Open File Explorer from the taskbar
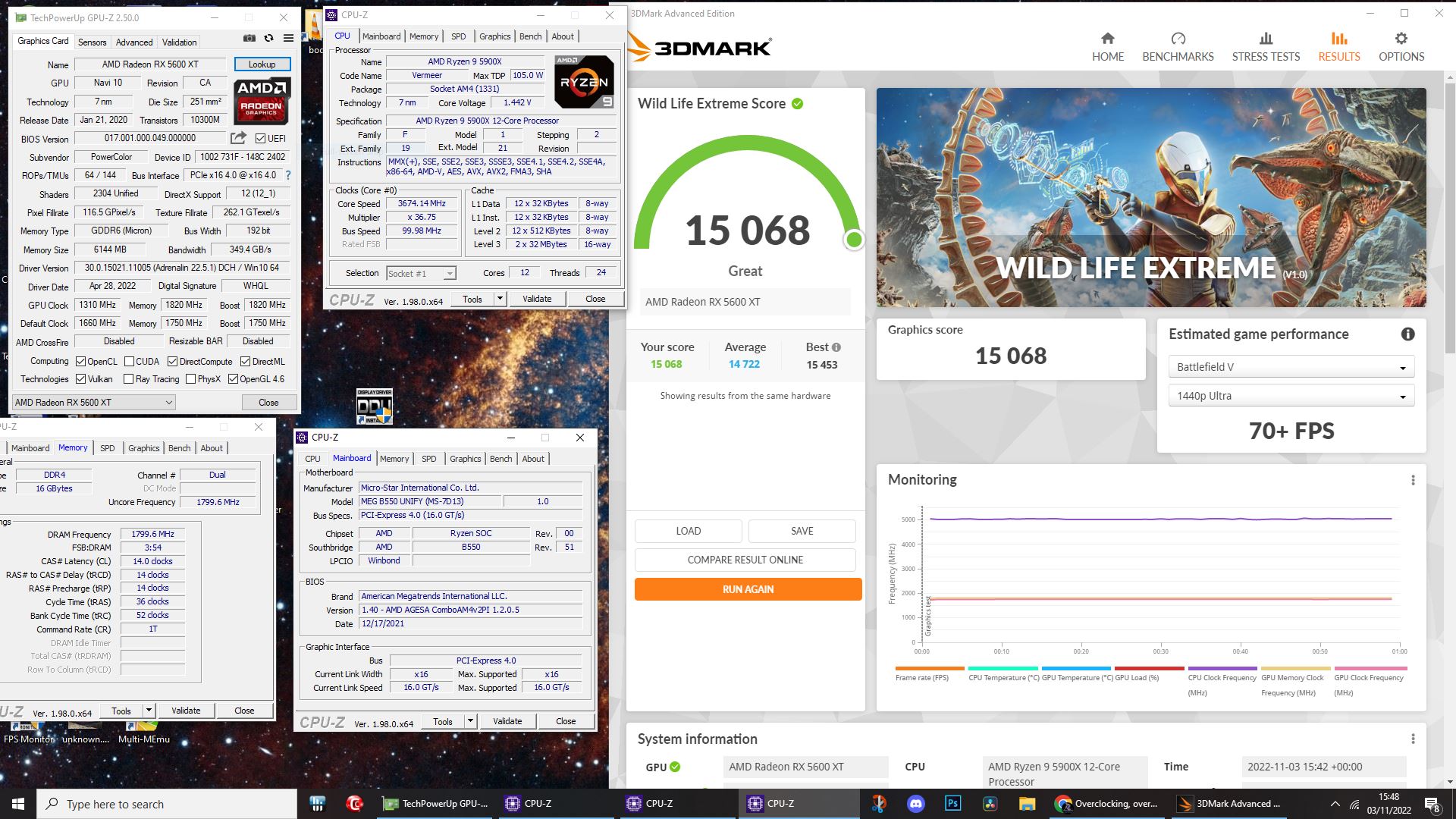 click(1027, 804)
